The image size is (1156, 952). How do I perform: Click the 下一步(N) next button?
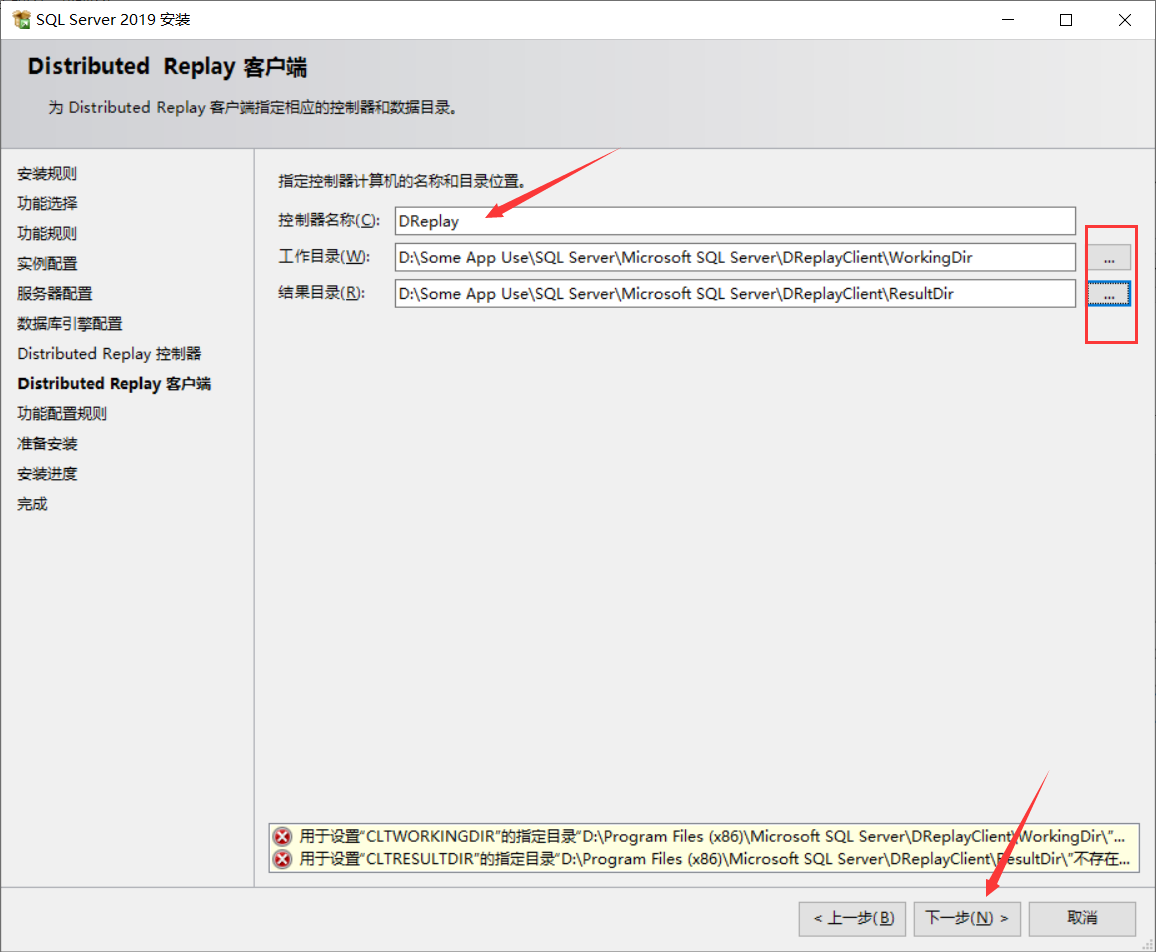967,918
